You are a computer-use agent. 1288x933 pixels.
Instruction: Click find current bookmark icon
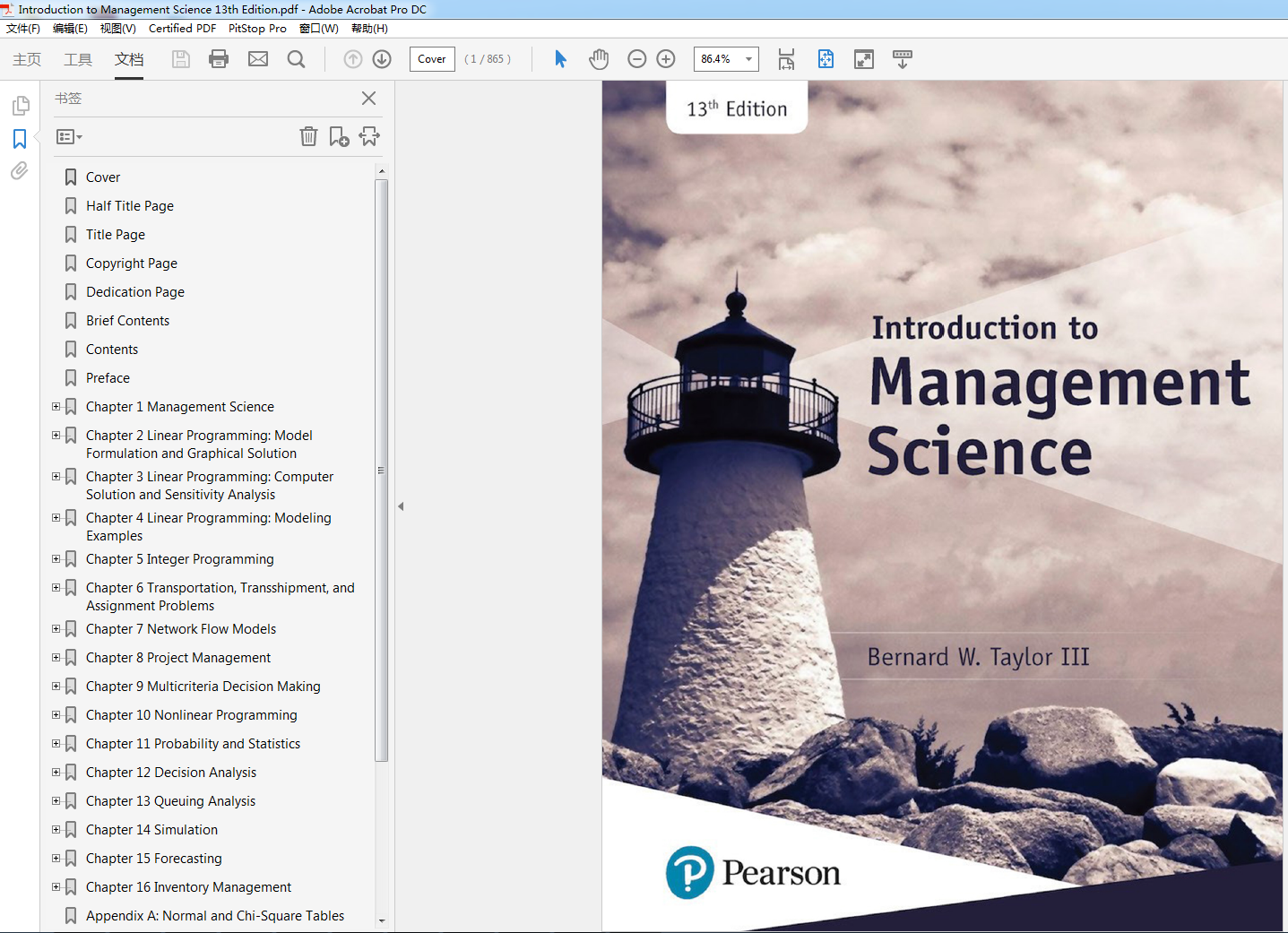click(369, 136)
